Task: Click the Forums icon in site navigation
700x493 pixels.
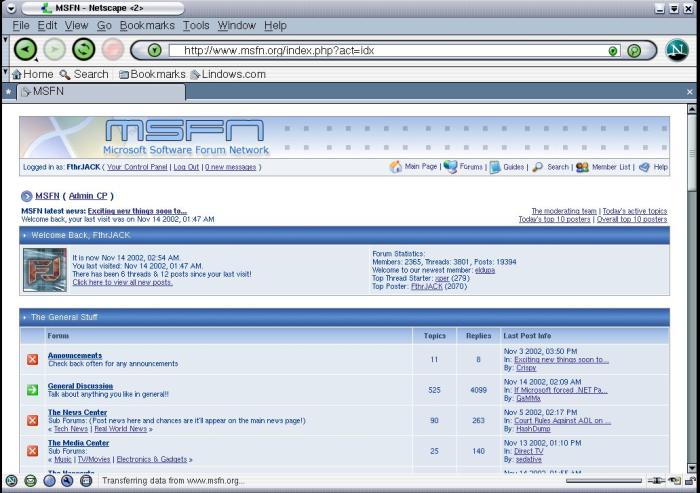Action: coord(450,167)
